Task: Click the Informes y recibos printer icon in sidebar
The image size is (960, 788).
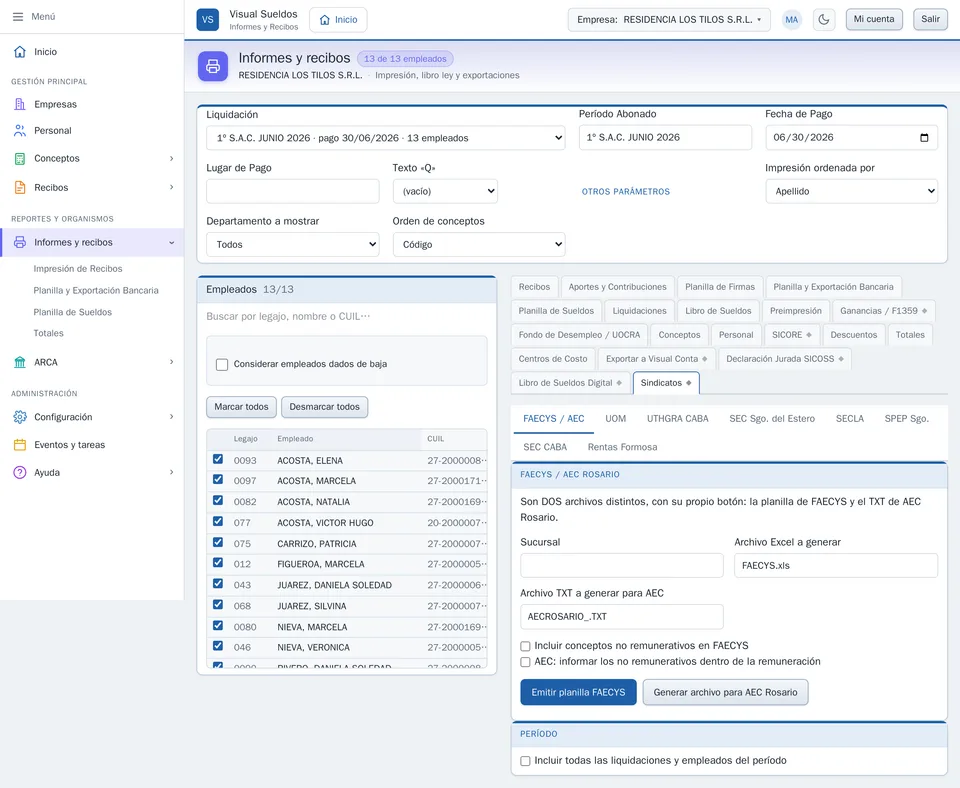Action: click(20, 242)
